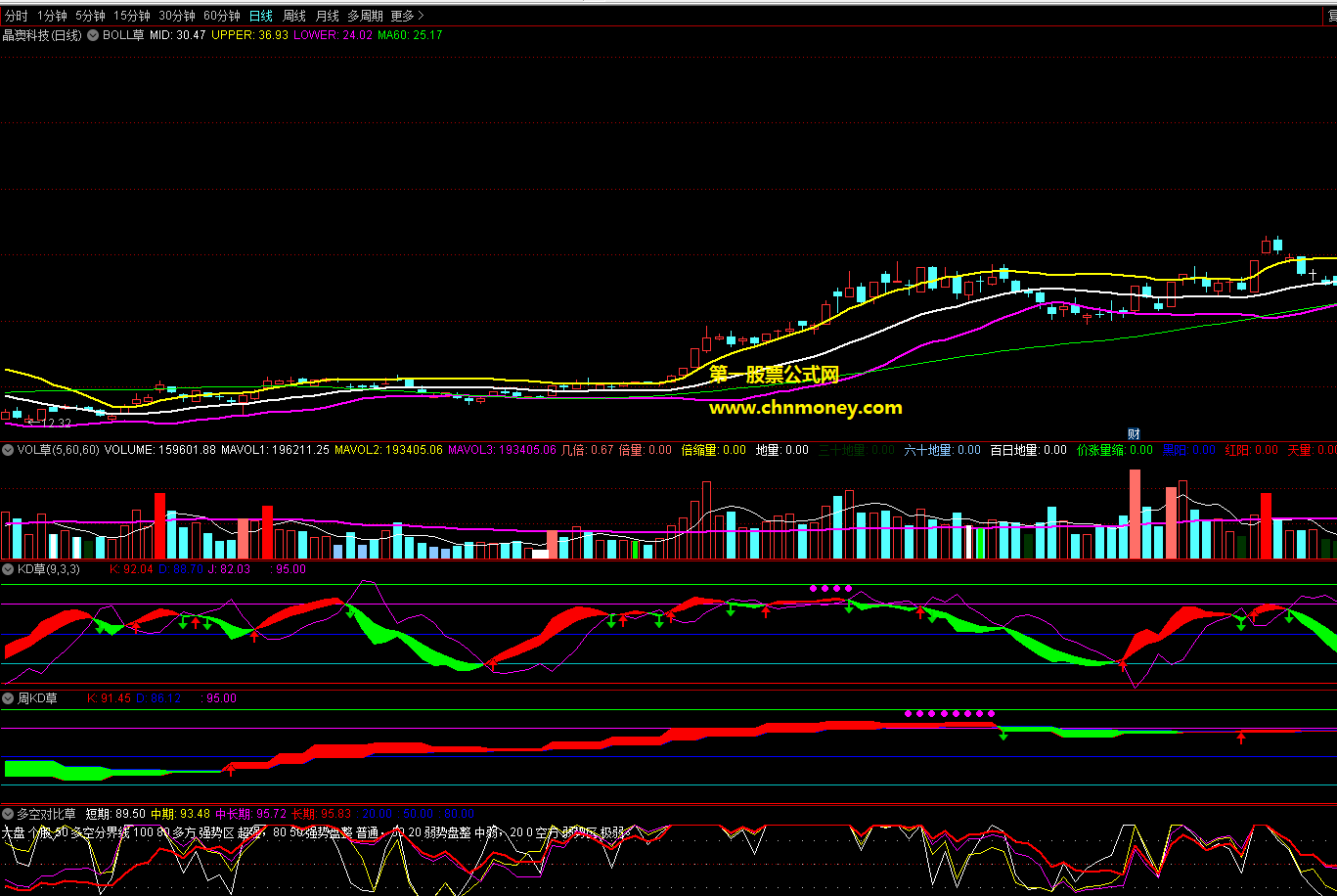Click the 财 financial info marker
Viewport: 1337px width, 896px height.
1134,433
